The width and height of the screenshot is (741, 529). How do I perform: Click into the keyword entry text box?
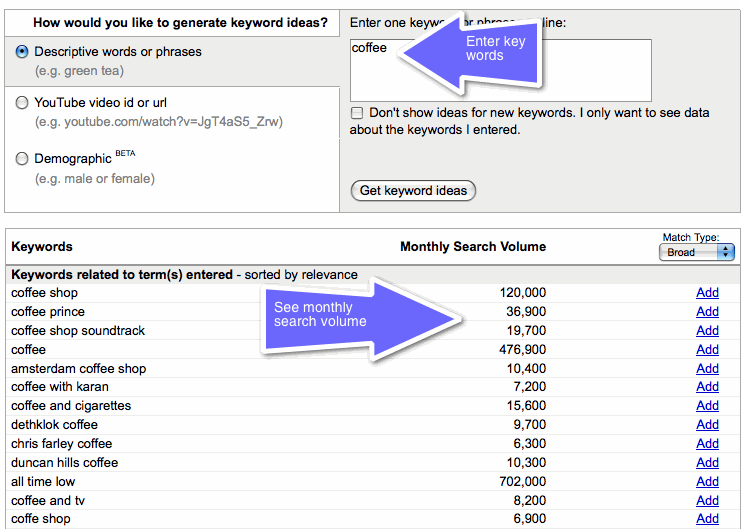[x=500, y=70]
